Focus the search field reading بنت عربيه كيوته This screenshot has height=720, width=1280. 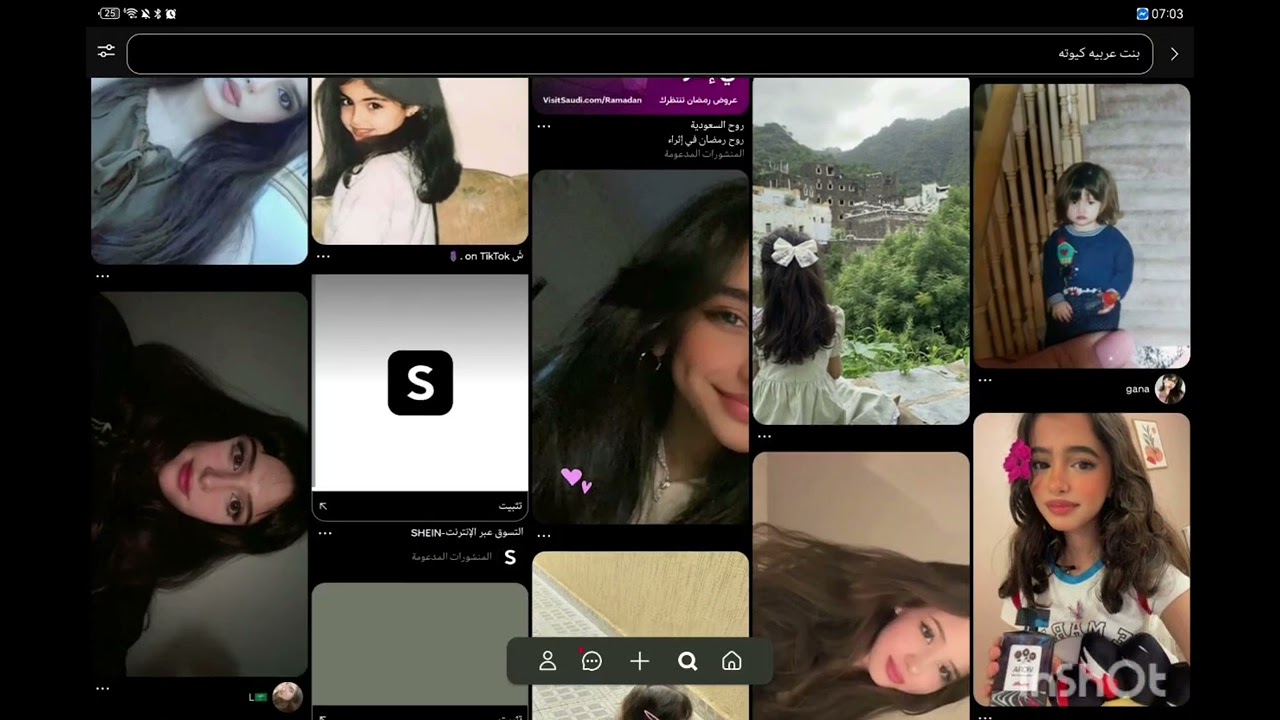[x=640, y=54]
